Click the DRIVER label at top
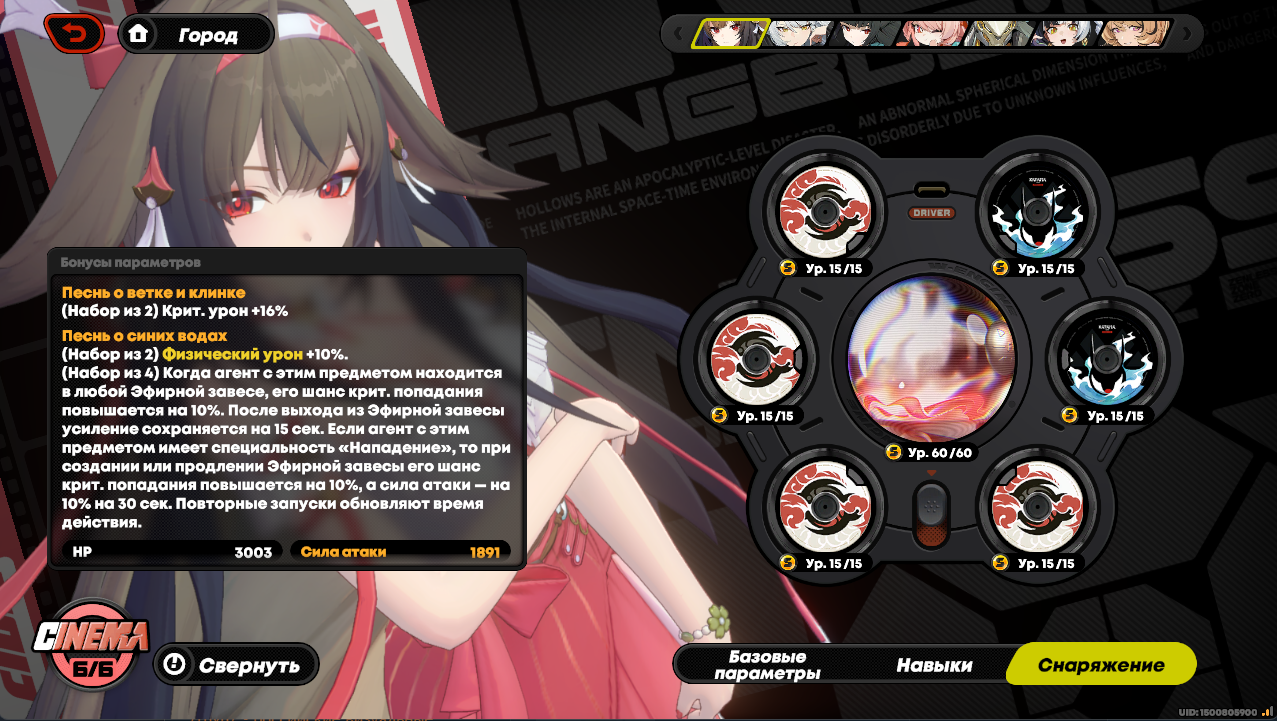This screenshot has height=721, width=1277. (932, 213)
